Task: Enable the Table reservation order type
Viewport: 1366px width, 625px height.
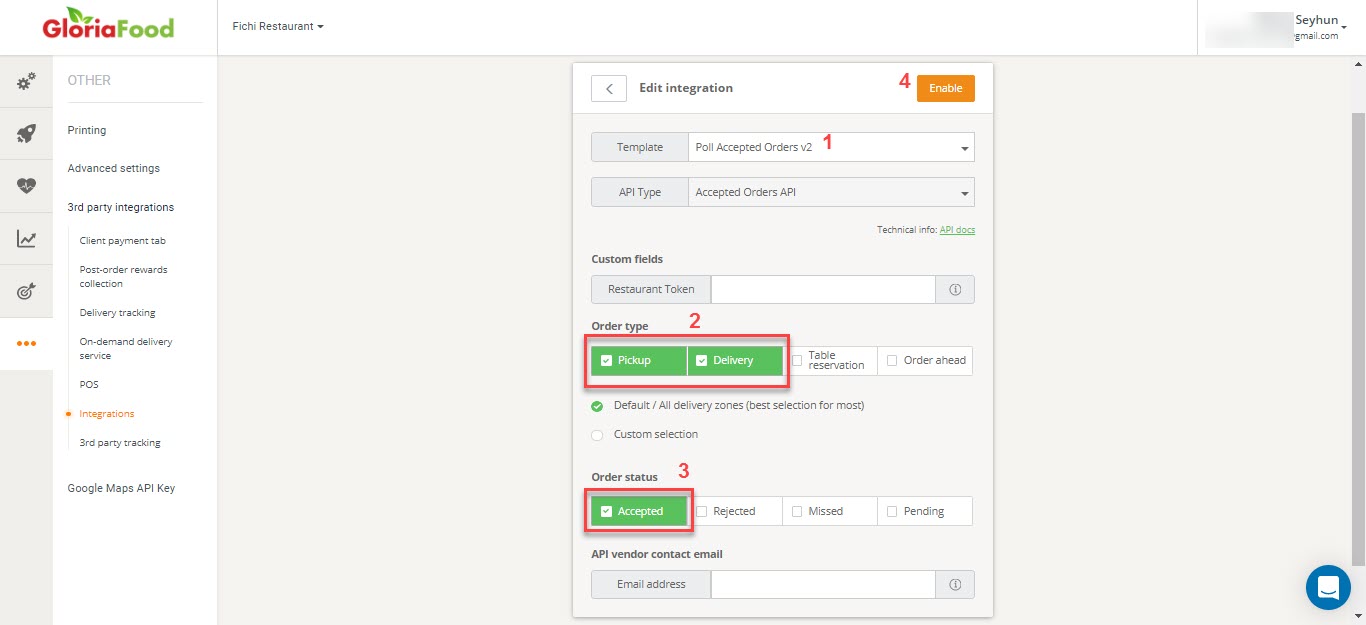Action: [798, 360]
